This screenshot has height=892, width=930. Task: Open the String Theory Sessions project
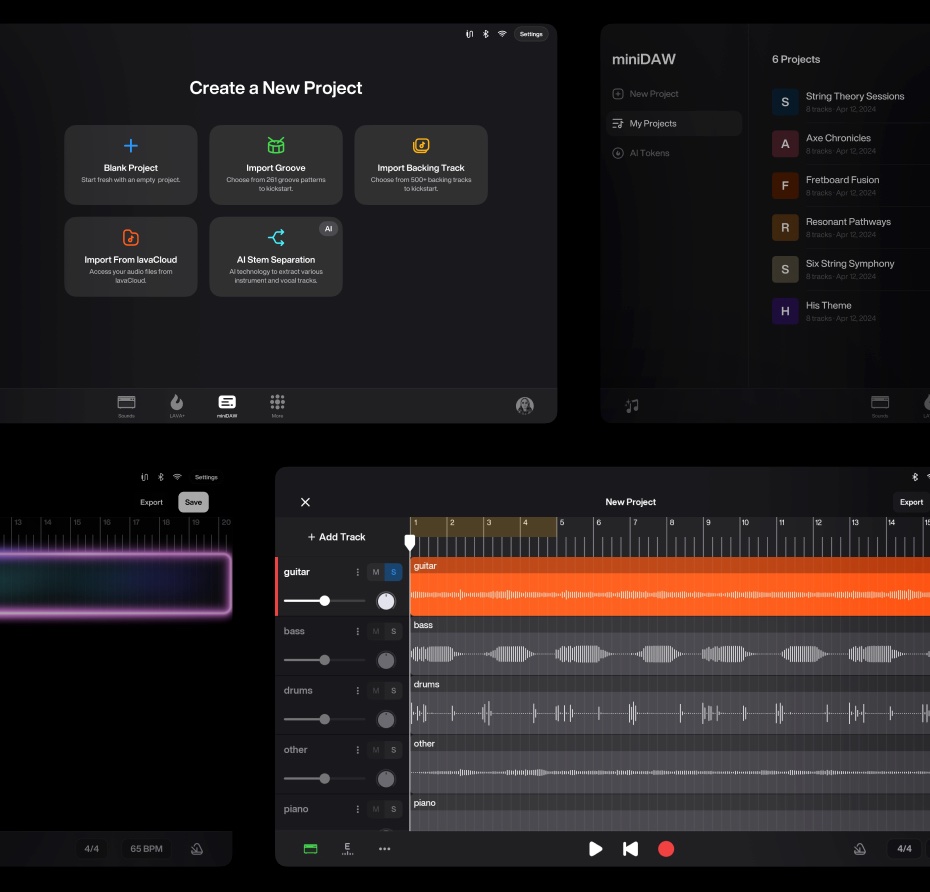(854, 97)
